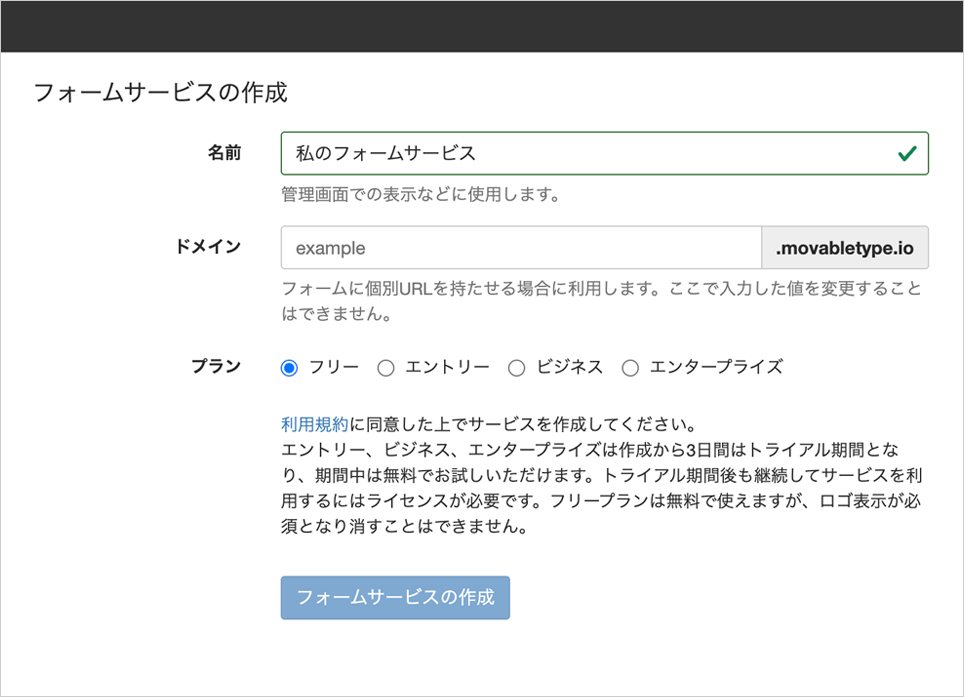The width and height of the screenshot is (964, 697).
Task: Click the ドメイン field label
Action: [208, 247]
